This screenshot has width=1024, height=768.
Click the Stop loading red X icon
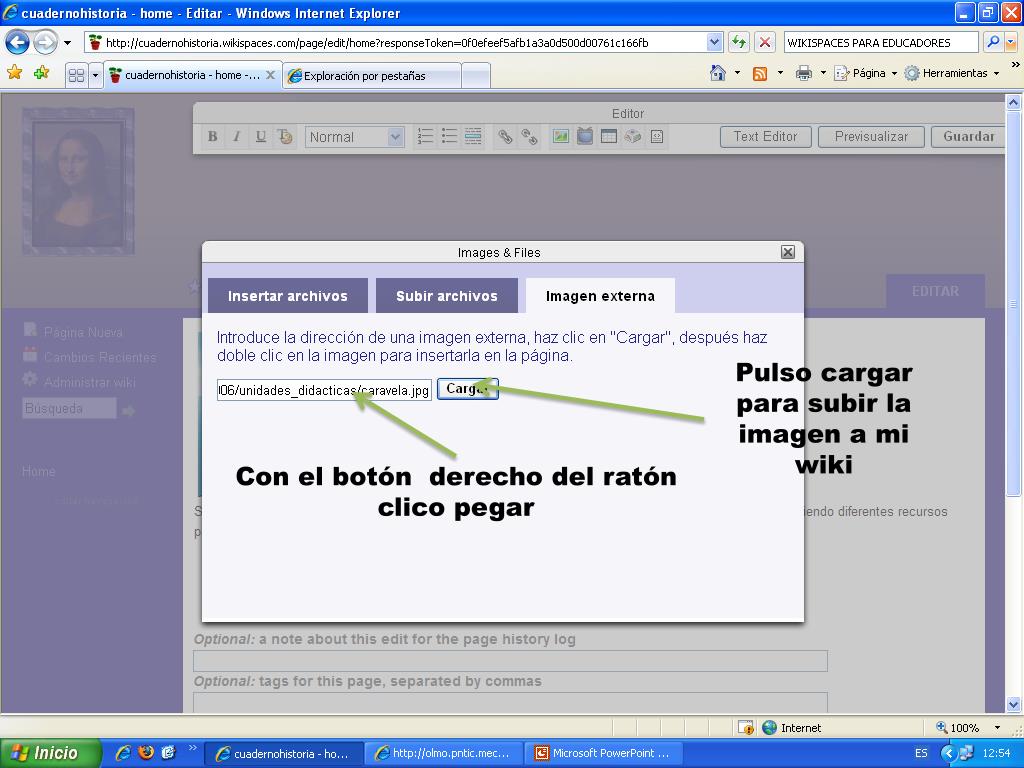pos(765,43)
